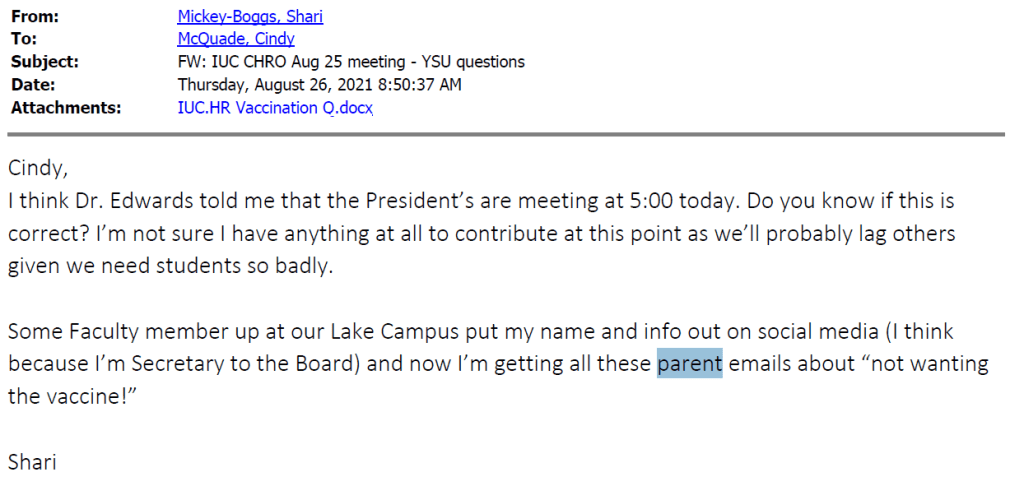Open the sender link Mickey-Boggs, Shari

coord(250,16)
